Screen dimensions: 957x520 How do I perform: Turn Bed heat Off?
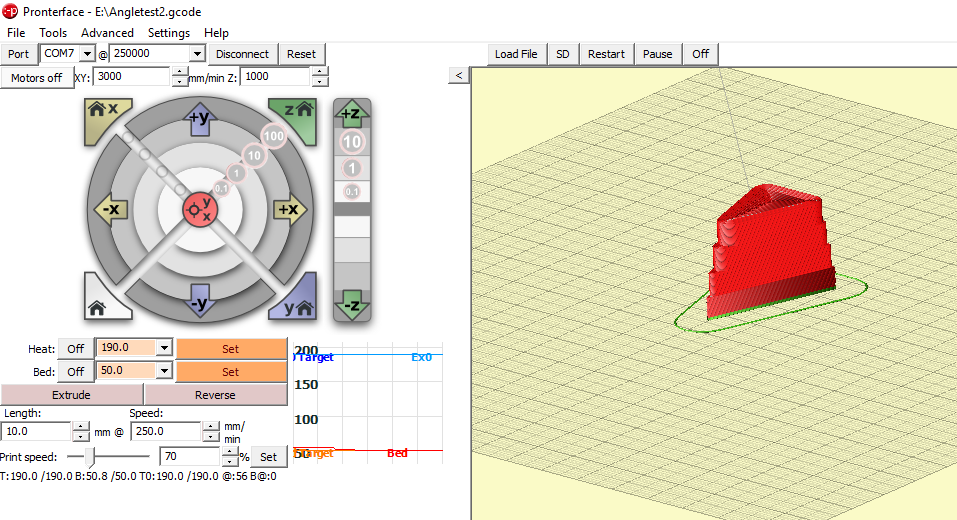(x=76, y=372)
